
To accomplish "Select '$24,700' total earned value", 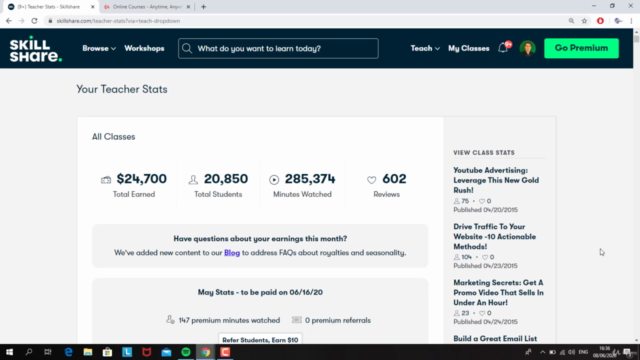I will 142,179.
